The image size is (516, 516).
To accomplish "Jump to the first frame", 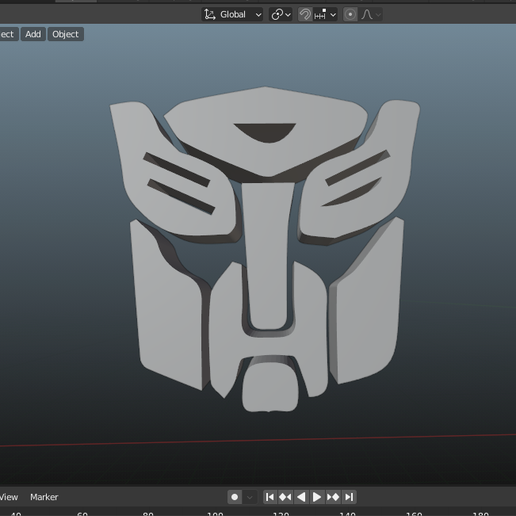I will point(270,497).
